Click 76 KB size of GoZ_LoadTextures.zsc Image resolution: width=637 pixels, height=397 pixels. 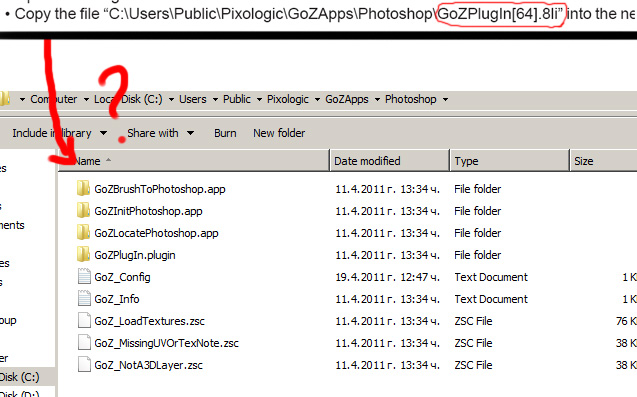click(626, 321)
